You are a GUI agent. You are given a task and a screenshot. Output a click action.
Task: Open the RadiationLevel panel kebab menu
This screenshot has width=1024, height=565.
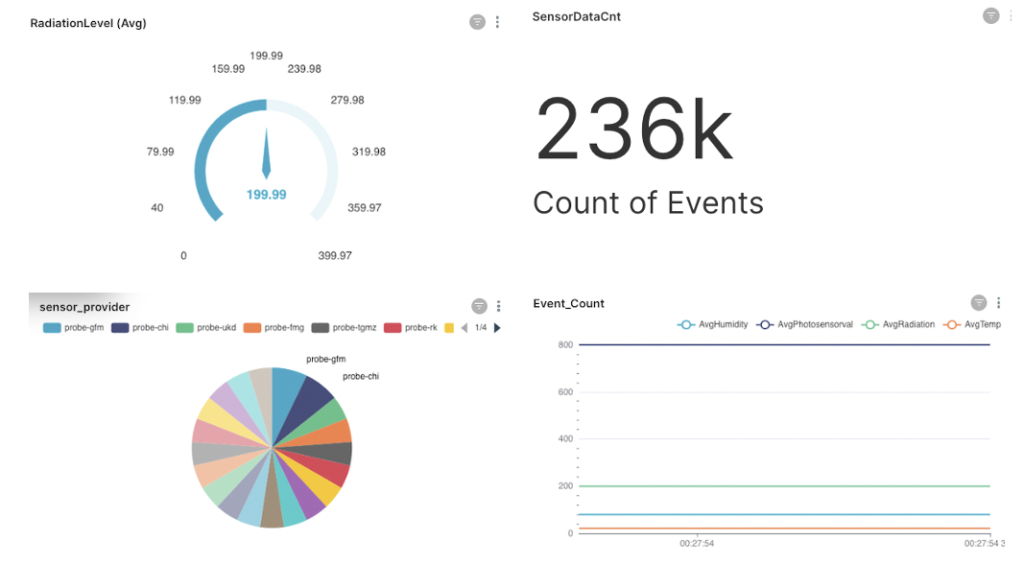(x=498, y=22)
